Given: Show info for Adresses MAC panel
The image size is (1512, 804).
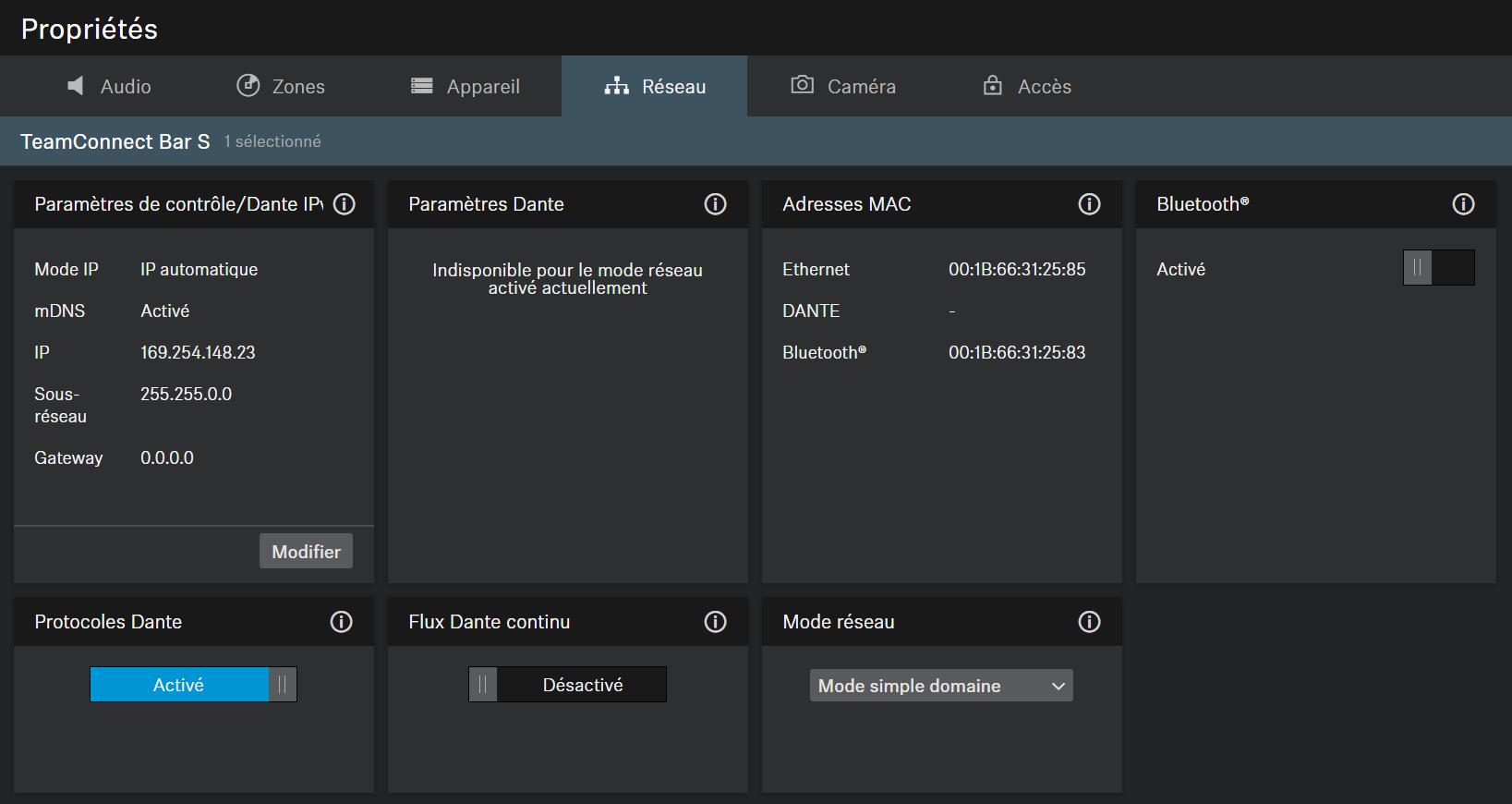Looking at the screenshot, I should pos(1089,204).
